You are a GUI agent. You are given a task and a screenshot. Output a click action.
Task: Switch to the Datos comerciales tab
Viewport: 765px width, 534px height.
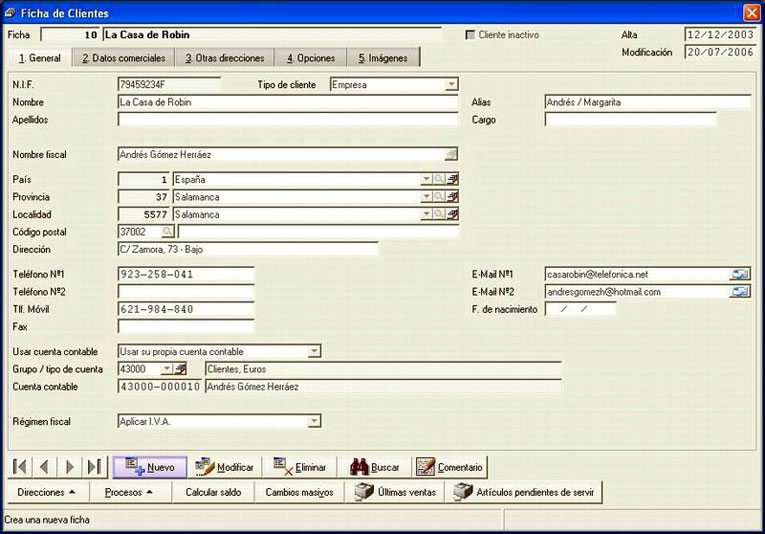(123, 58)
